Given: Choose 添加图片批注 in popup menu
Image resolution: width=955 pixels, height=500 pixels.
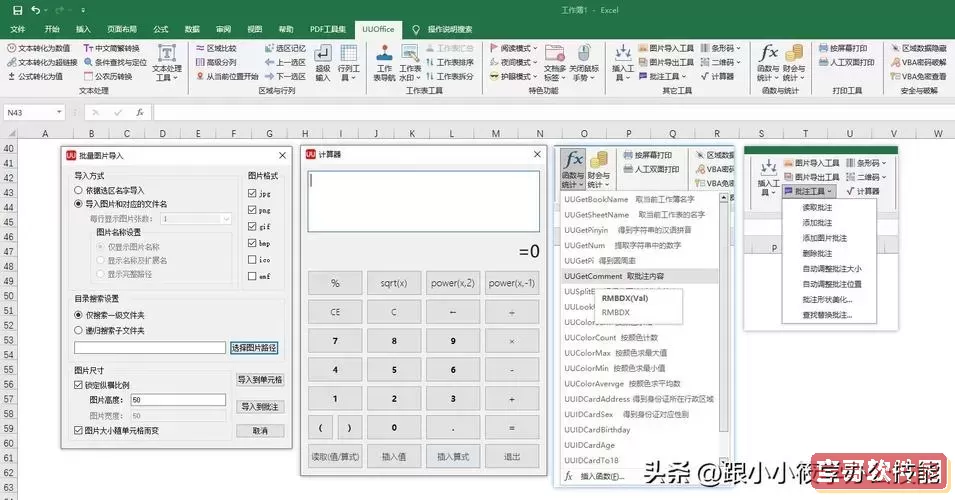Looking at the screenshot, I should [x=825, y=238].
